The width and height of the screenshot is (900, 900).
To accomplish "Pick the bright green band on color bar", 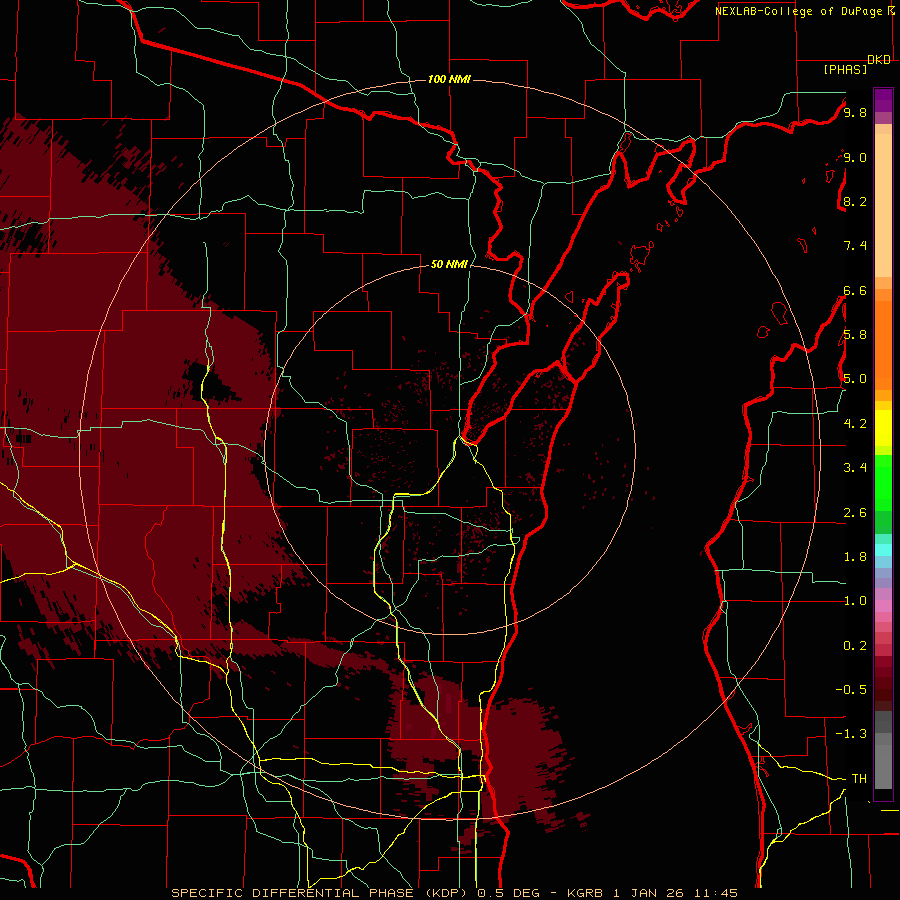I will (x=883, y=484).
